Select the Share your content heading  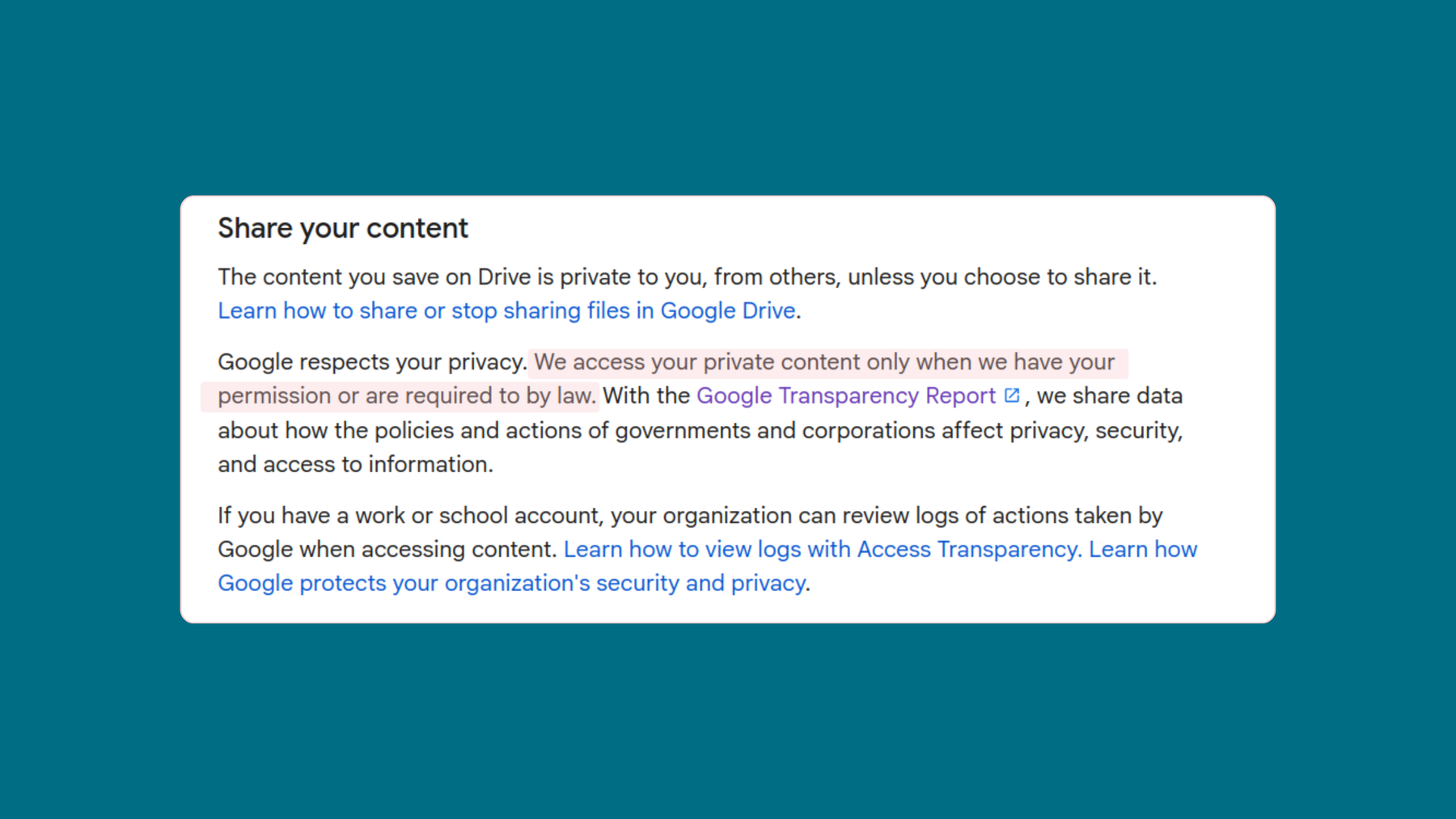point(342,228)
